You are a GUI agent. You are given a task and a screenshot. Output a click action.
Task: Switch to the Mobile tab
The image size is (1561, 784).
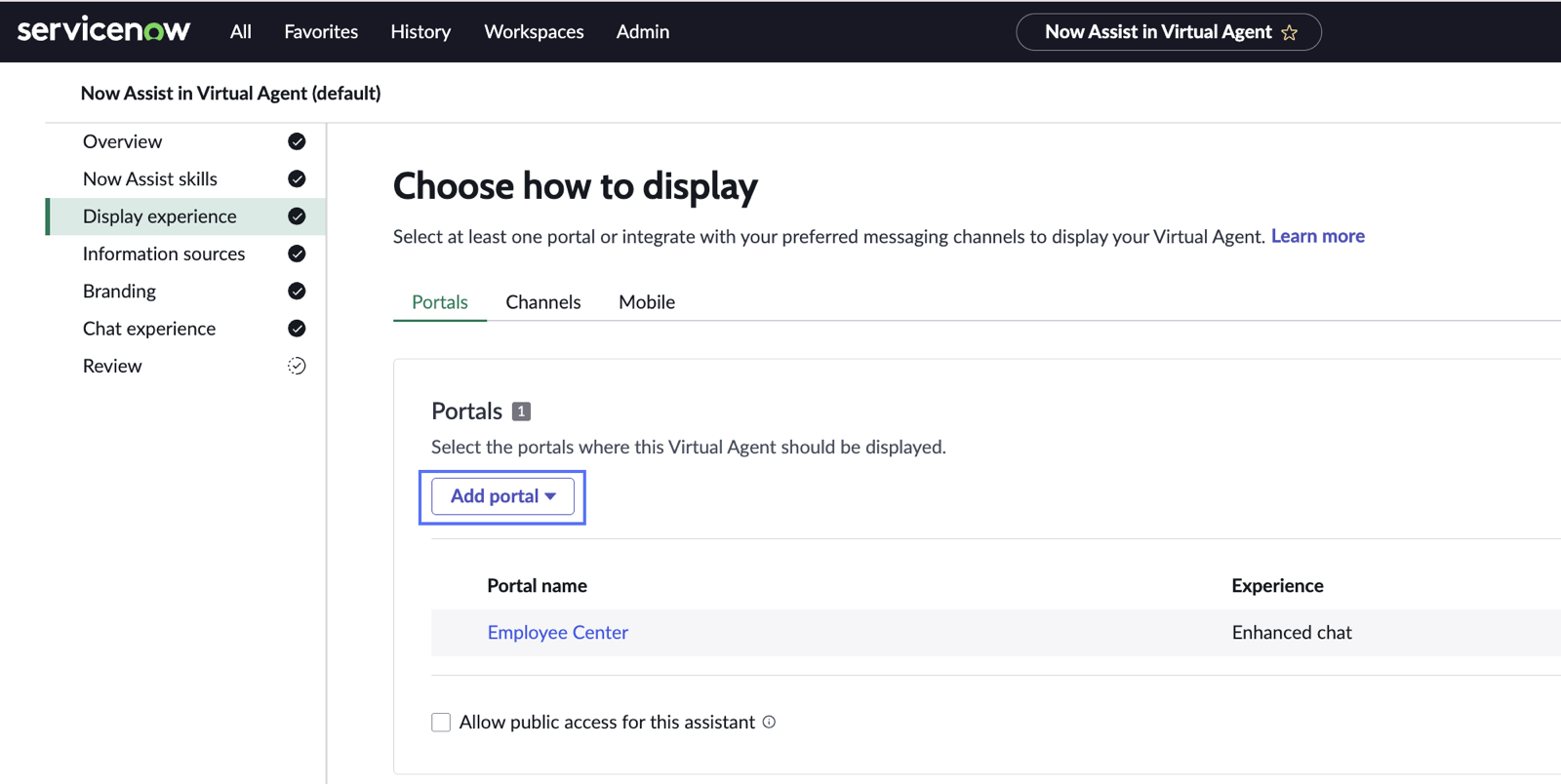pos(647,302)
